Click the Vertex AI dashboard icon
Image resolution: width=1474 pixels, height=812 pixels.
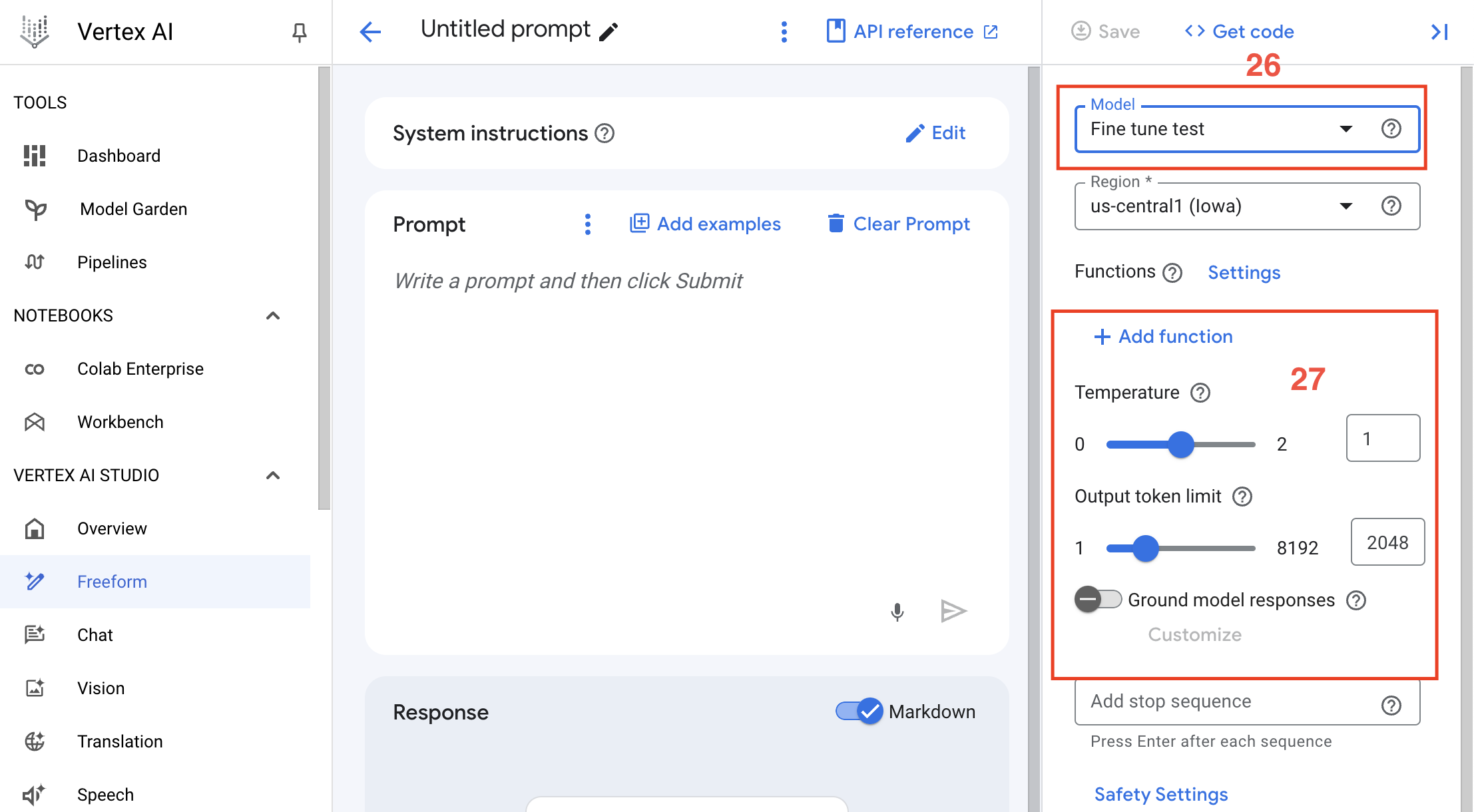pyautogui.click(x=36, y=155)
